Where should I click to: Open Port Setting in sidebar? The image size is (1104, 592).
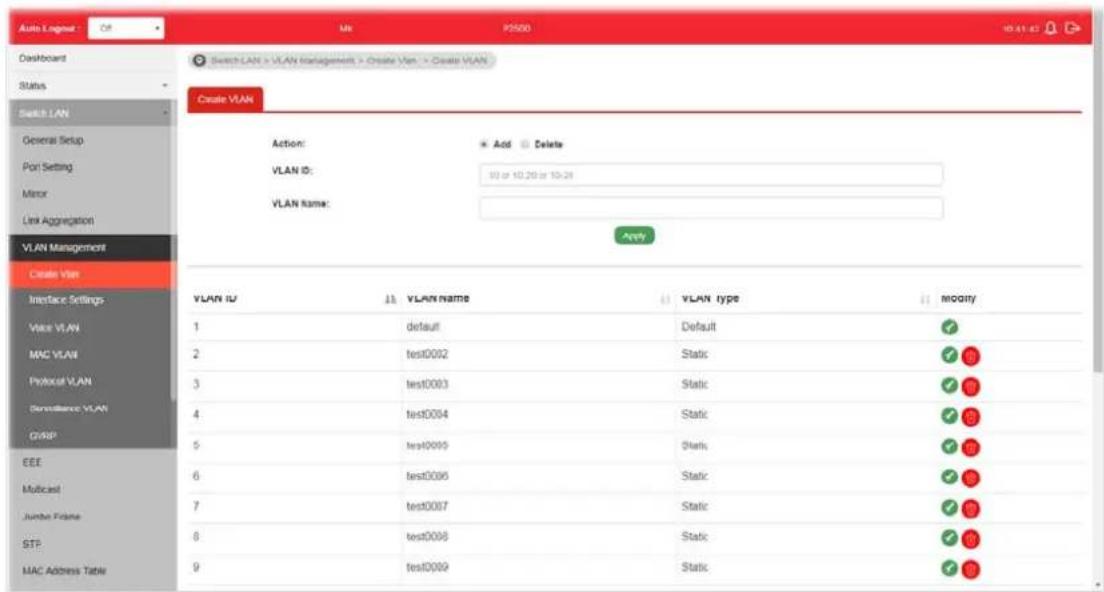[x=90, y=168]
